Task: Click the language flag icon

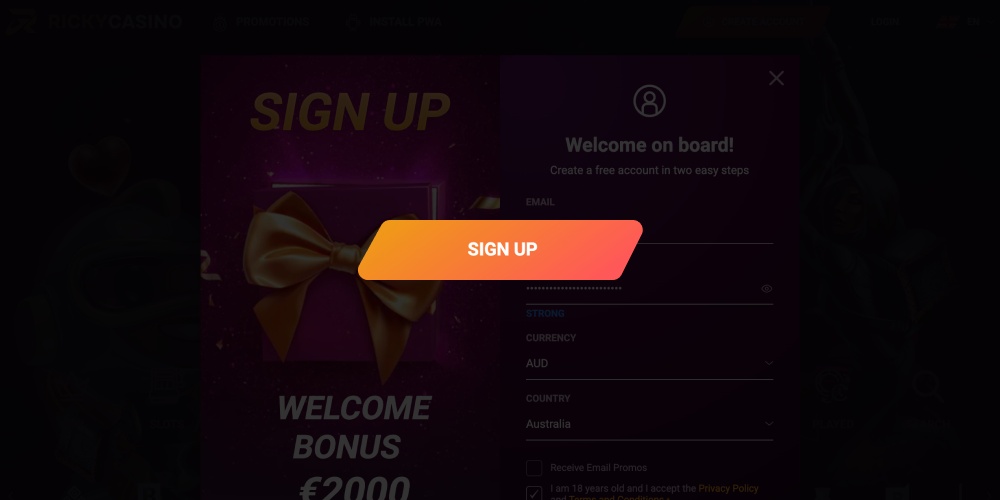Action: 946,22
